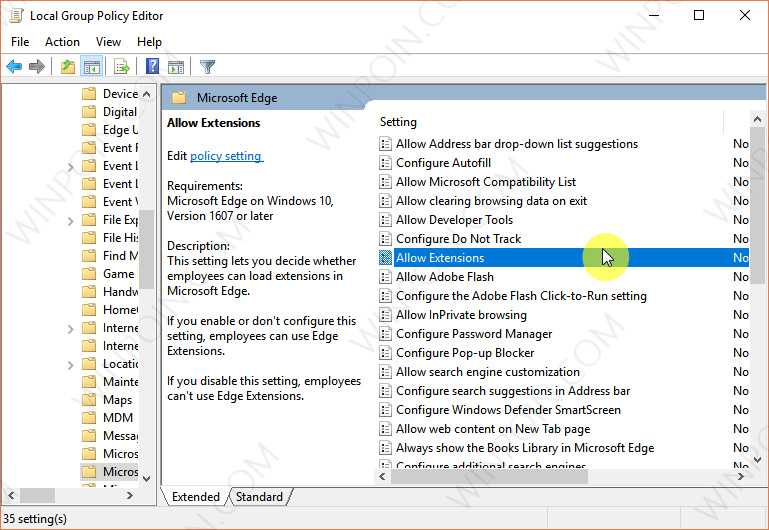Select Configure search suggestions in Address bar
This screenshot has height=530, width=769.
point(564,391)
